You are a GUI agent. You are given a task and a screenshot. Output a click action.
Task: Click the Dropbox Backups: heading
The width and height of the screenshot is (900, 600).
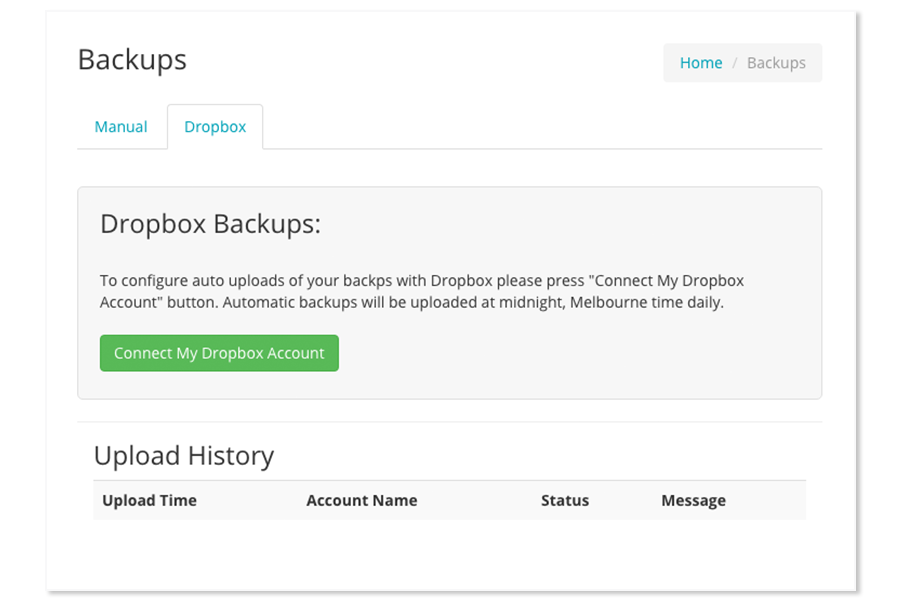pos(210,224)
